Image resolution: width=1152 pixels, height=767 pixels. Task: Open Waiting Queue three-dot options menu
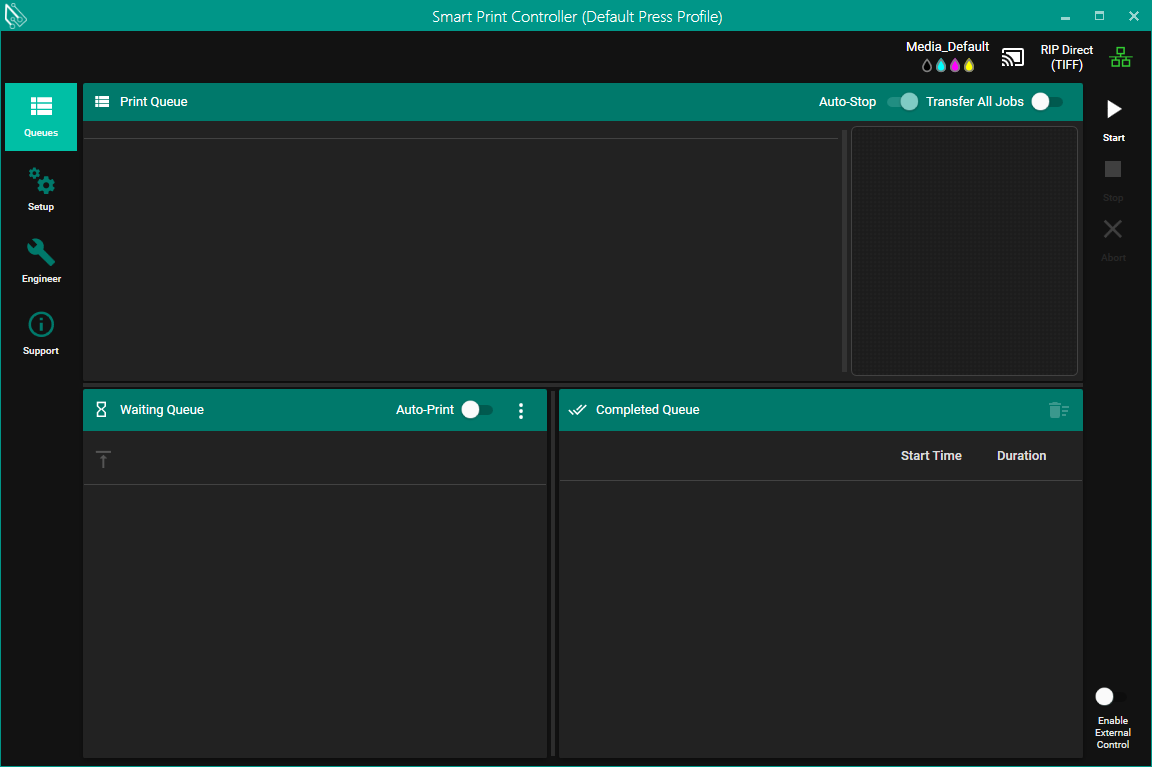coord(520,410)
